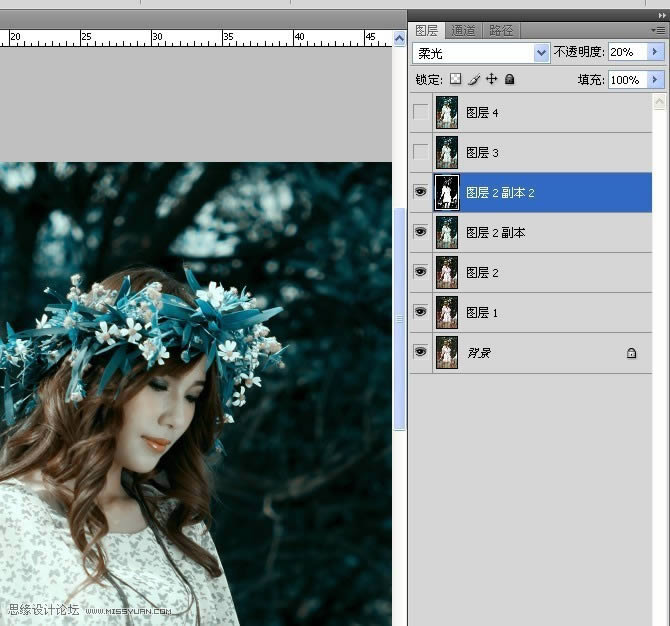Click the lock transparent pixels icon
670x626 pixels.
pyautogui.click(x=456, y=79)
